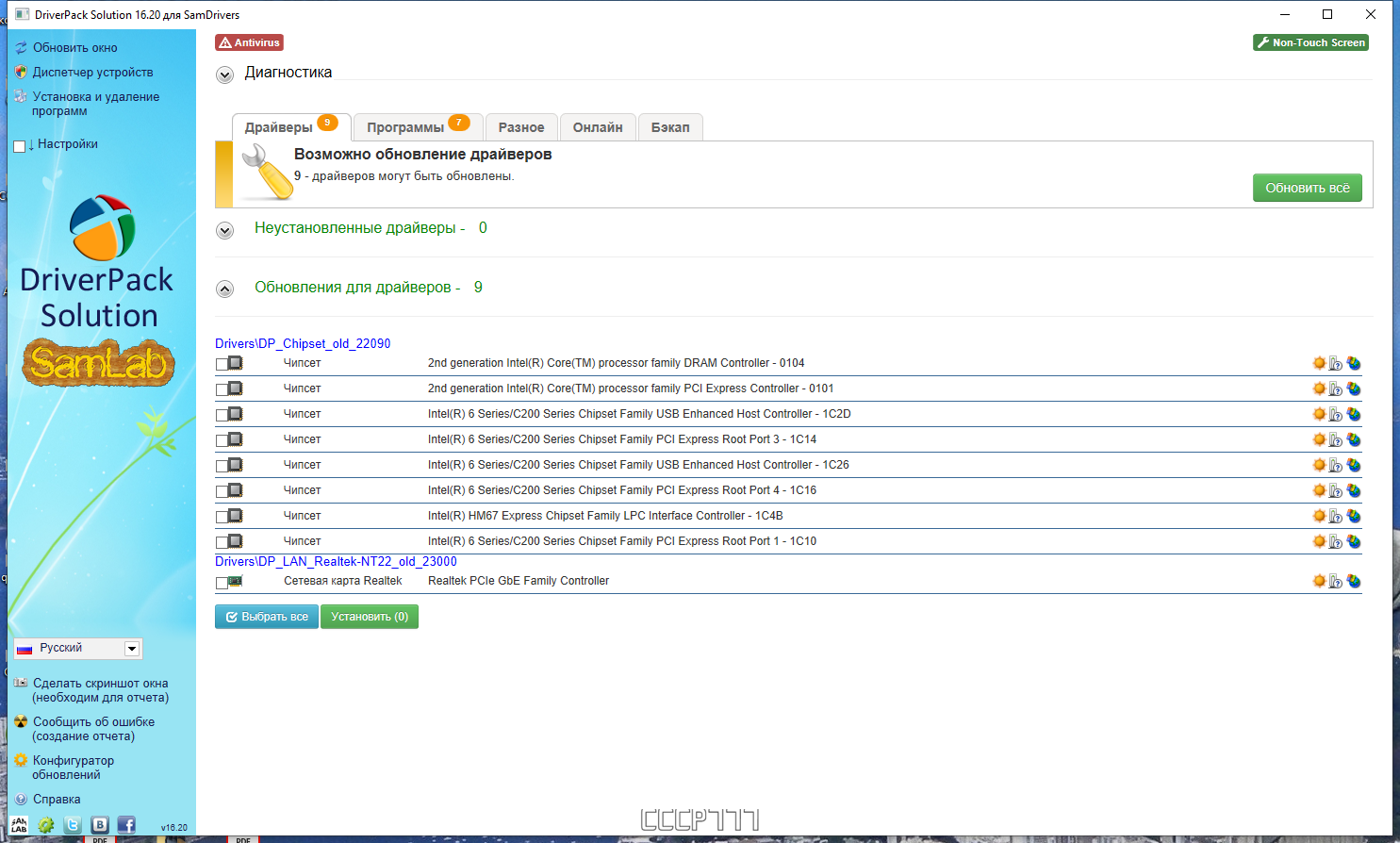
Task: Click the Обновить всё green button
Action: pos(1308,188)
